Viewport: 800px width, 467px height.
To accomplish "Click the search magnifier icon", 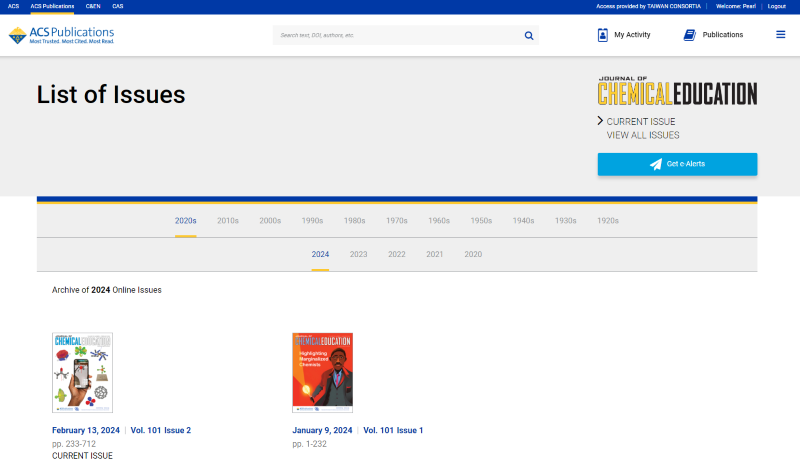I will click(x=529, y=35).
